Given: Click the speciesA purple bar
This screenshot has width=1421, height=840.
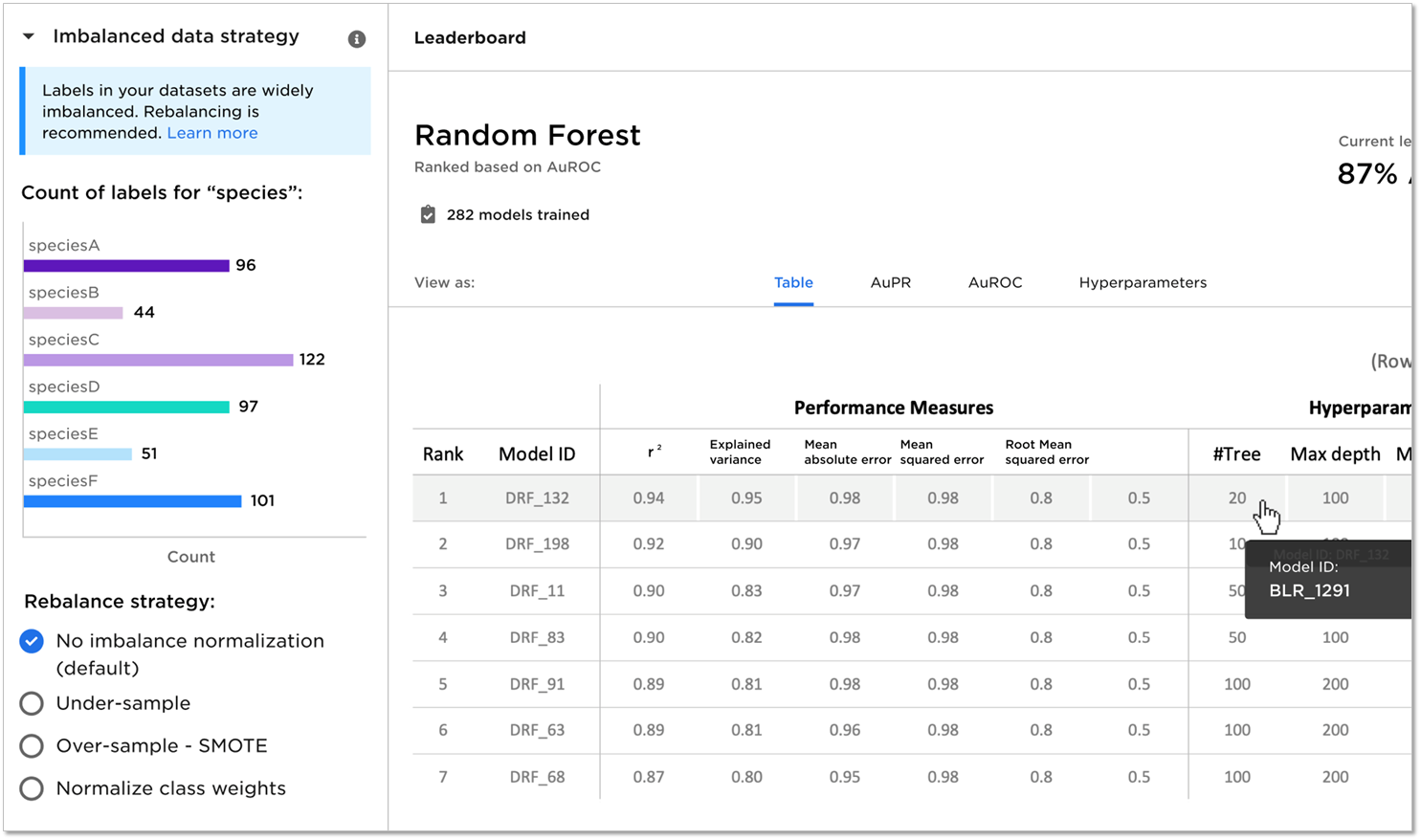Looking at the screenshot, I should click(x=126, y=266).
